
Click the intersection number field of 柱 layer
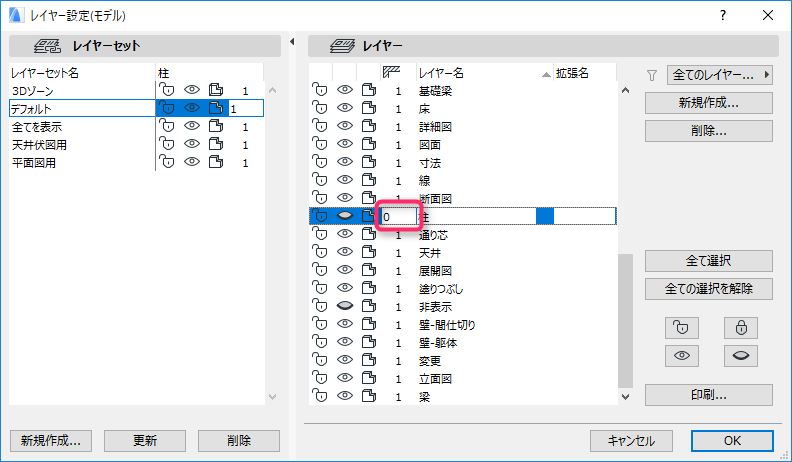pyautogui.click(x=399, y=217)
